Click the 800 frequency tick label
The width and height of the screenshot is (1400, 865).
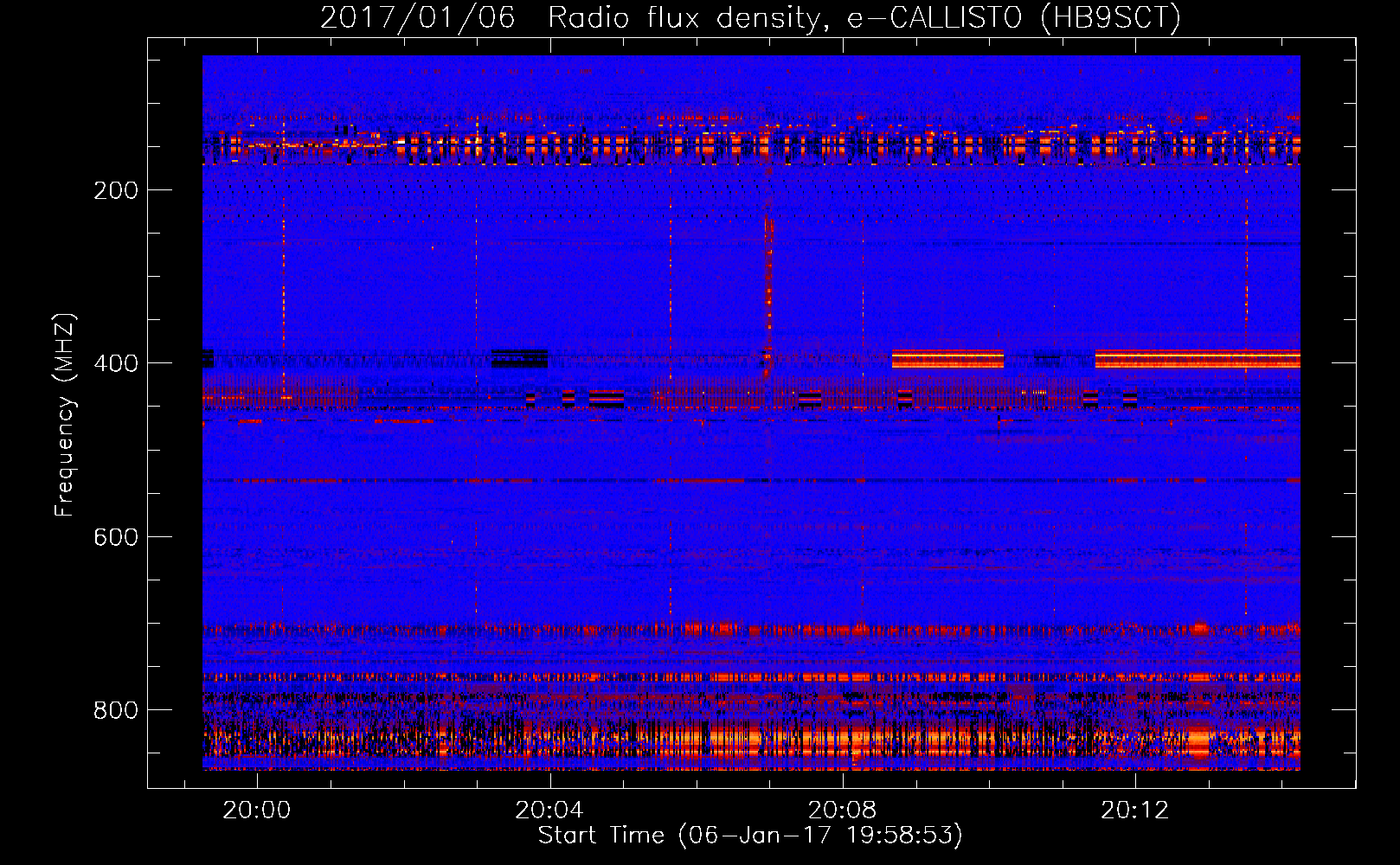point(116,710)
